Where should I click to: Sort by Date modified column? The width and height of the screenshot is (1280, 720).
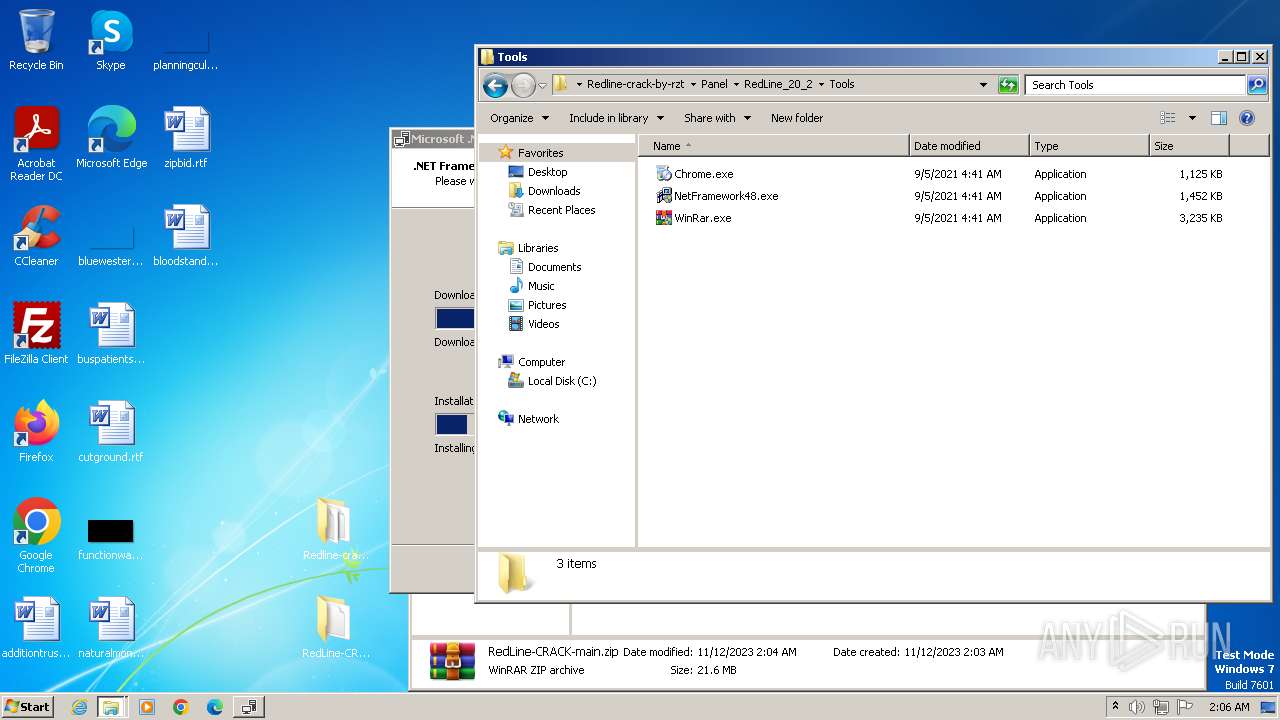(x=969, y=146)
